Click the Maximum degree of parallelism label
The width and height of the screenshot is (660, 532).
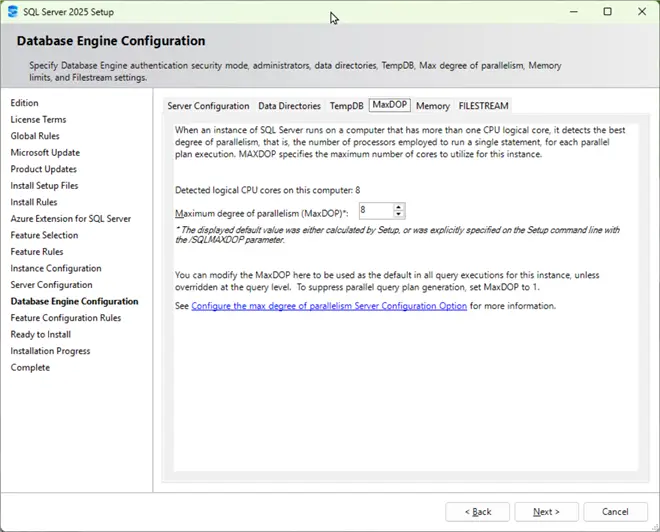tap(262, 213)
